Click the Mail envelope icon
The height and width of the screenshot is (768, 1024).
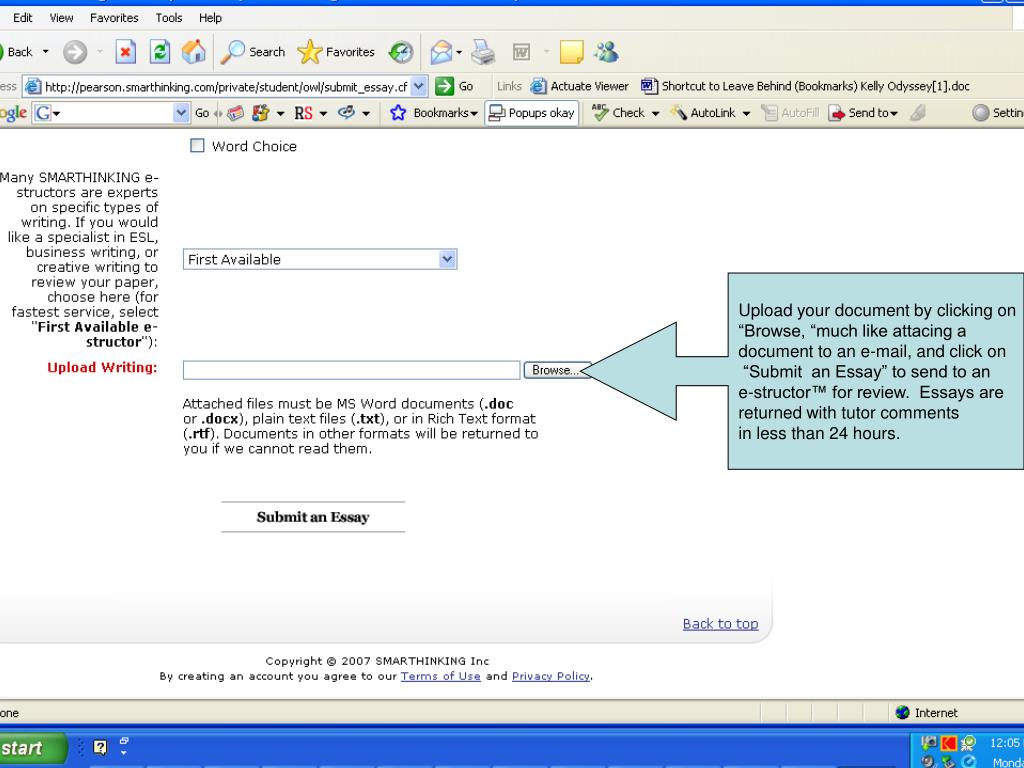point(441,52)
